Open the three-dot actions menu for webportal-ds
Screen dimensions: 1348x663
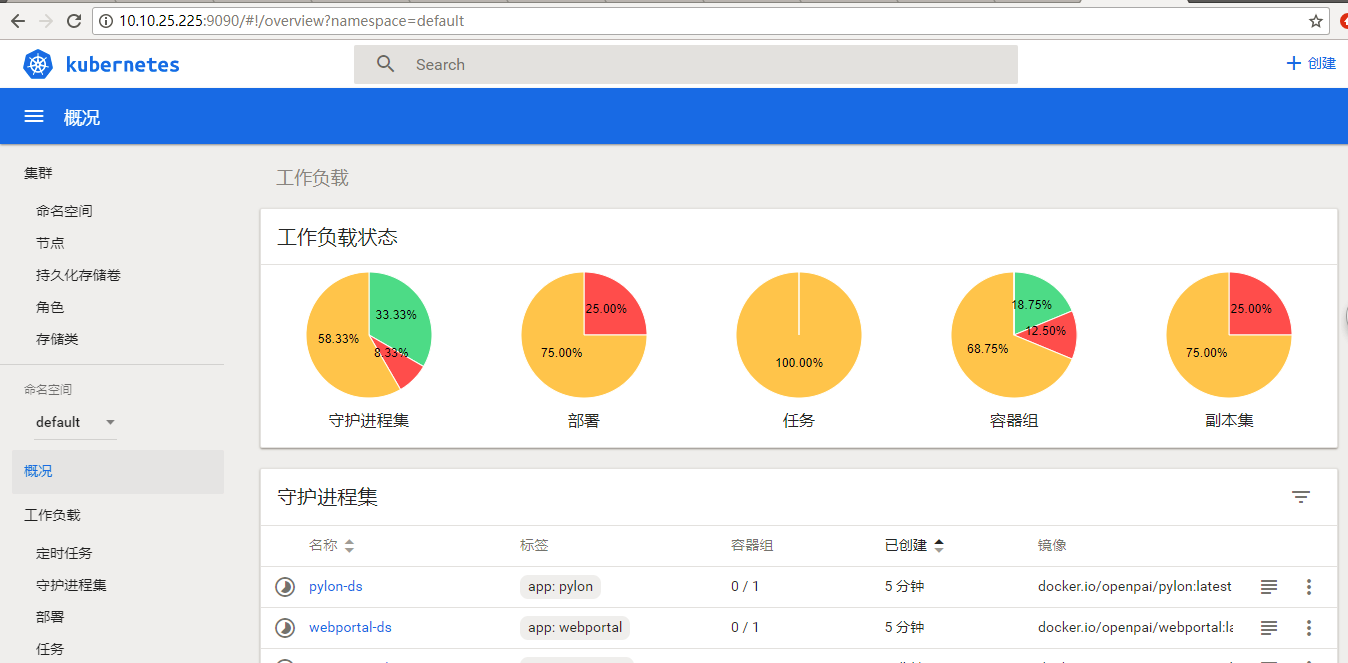pos(1309,627)
